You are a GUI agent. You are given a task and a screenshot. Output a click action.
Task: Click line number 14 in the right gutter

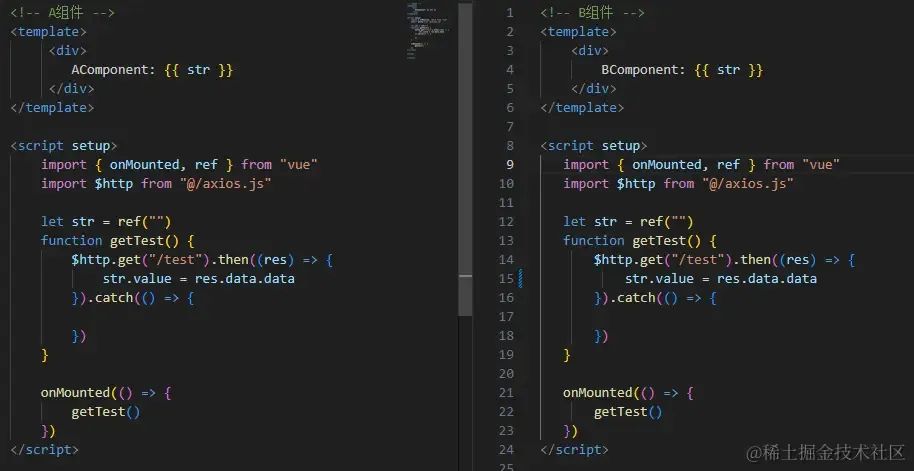[507, 260]
